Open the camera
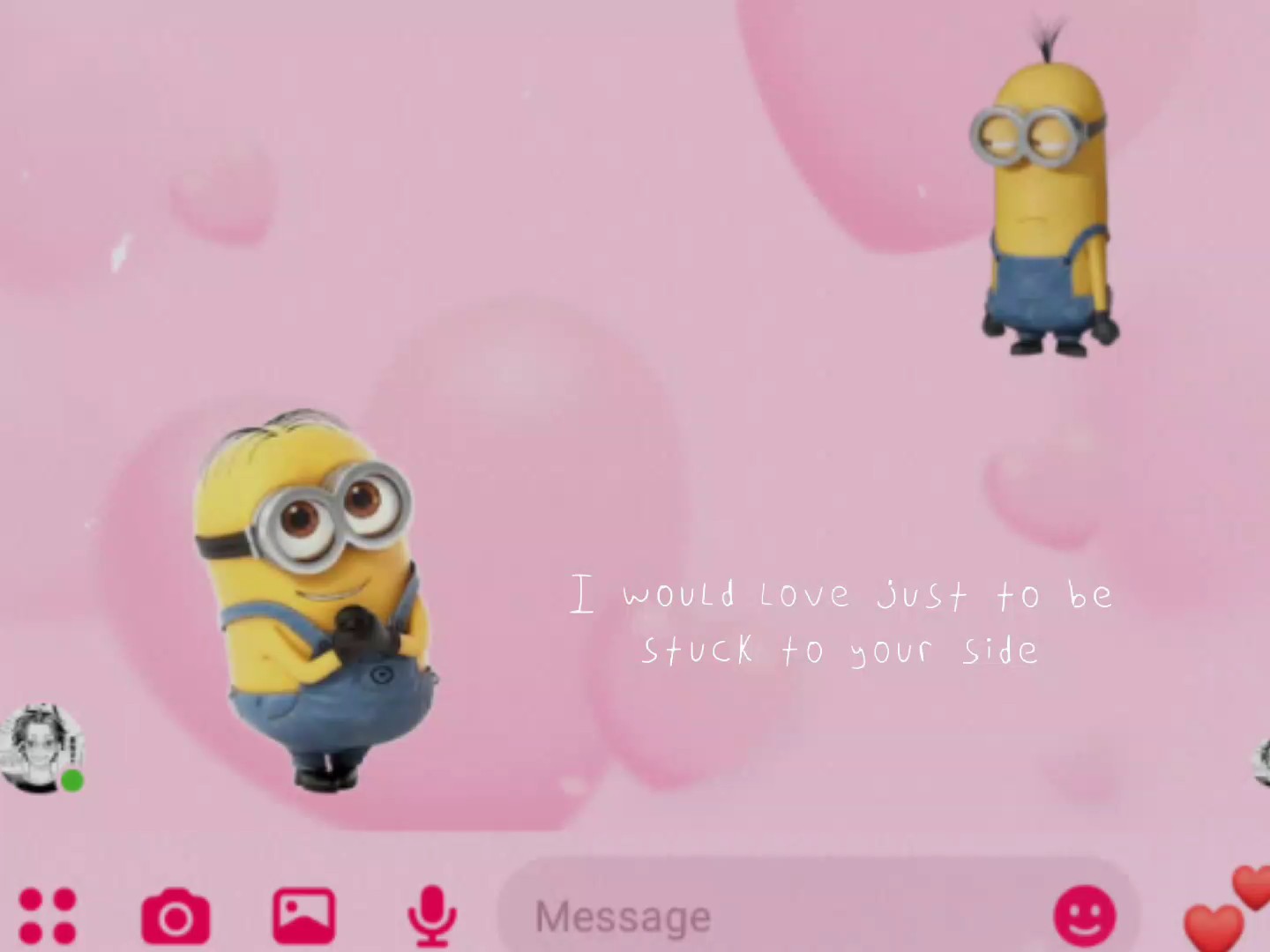Screen dimensions: 1270x952 click(176, 916)
